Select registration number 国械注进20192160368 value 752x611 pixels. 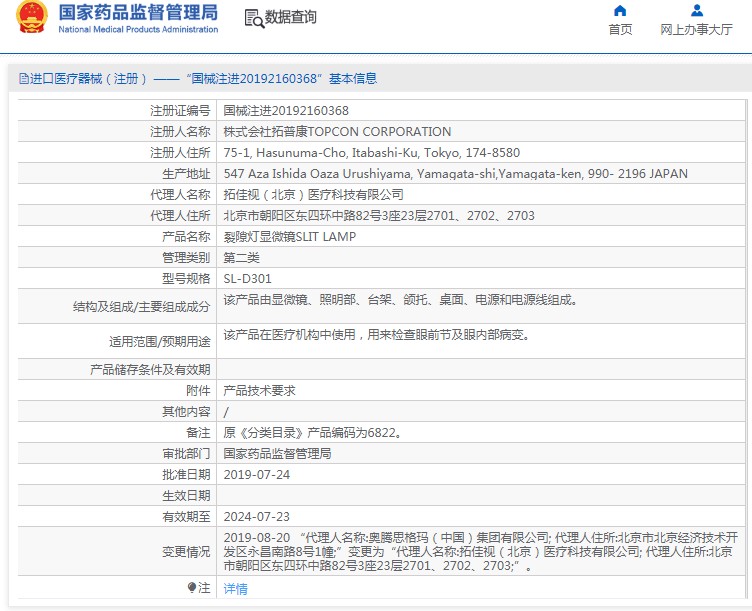point(286,111)
